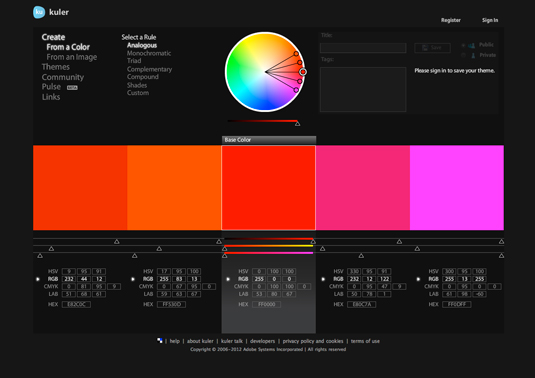Click the HEX field showing FF0000

[266, 304]
